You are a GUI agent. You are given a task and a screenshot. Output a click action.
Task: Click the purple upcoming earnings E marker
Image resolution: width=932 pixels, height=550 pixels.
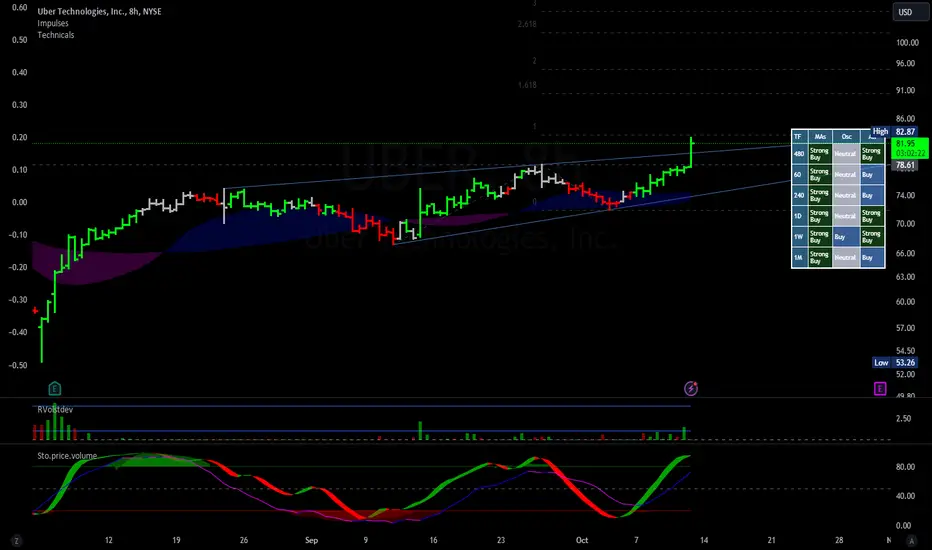[880, 389]
